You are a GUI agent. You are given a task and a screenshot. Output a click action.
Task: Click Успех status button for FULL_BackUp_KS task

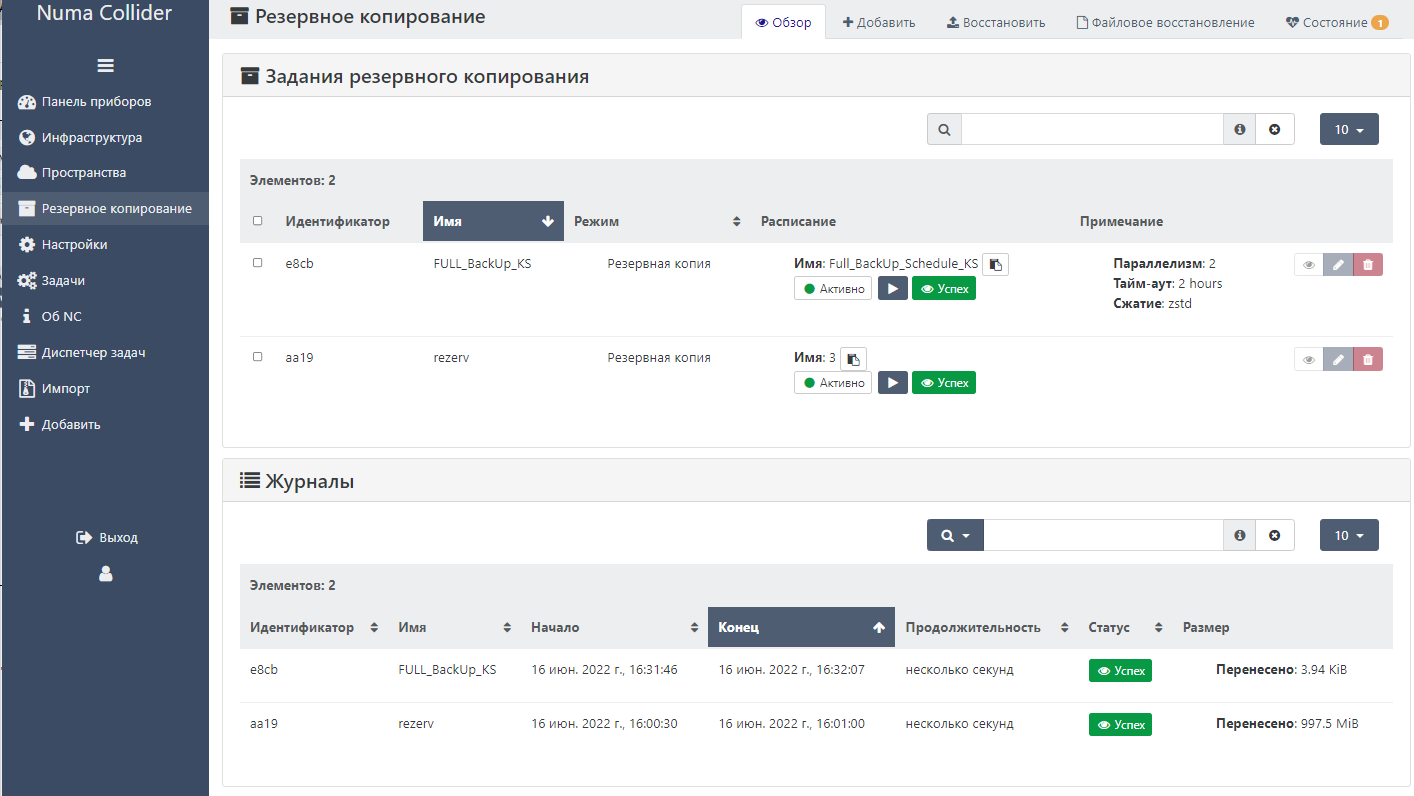click(944, 288)
